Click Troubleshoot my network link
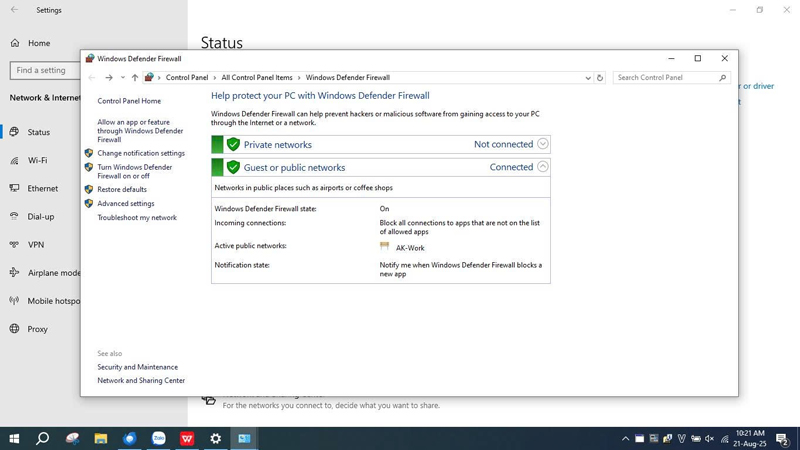The height and width of the screenshot is (450, 800). (137, 217)
